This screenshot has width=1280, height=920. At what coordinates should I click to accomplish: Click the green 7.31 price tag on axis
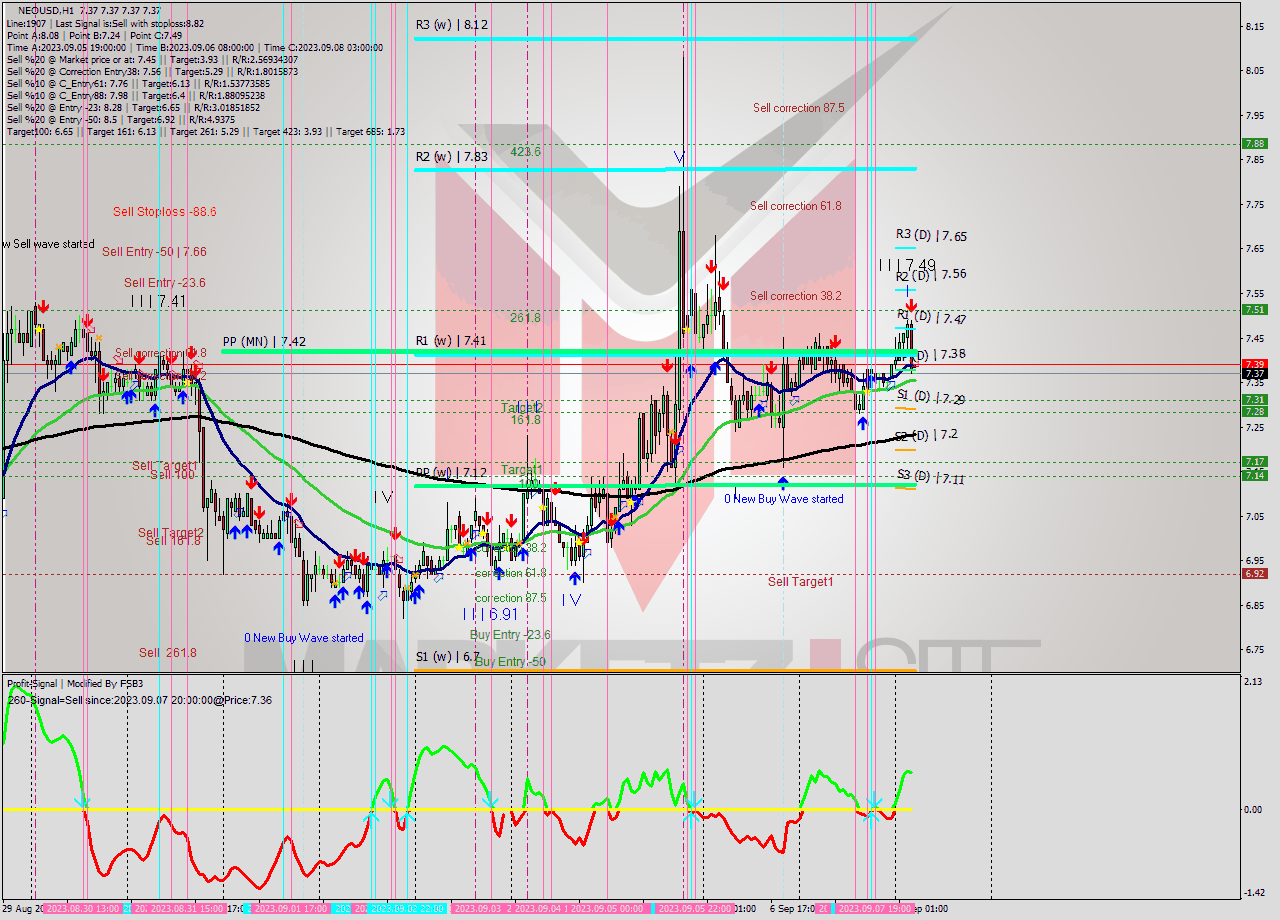pyautogui.click(x=1254, y=399)
